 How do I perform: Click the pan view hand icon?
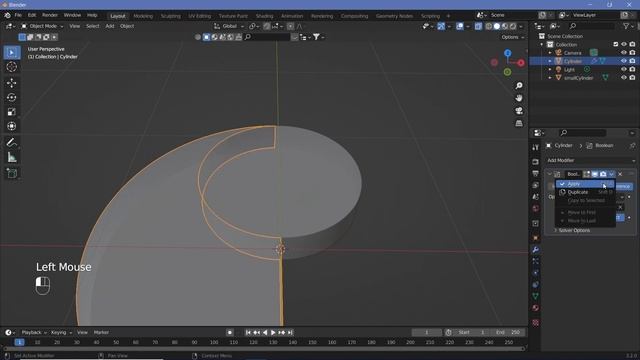pos(519,98)
